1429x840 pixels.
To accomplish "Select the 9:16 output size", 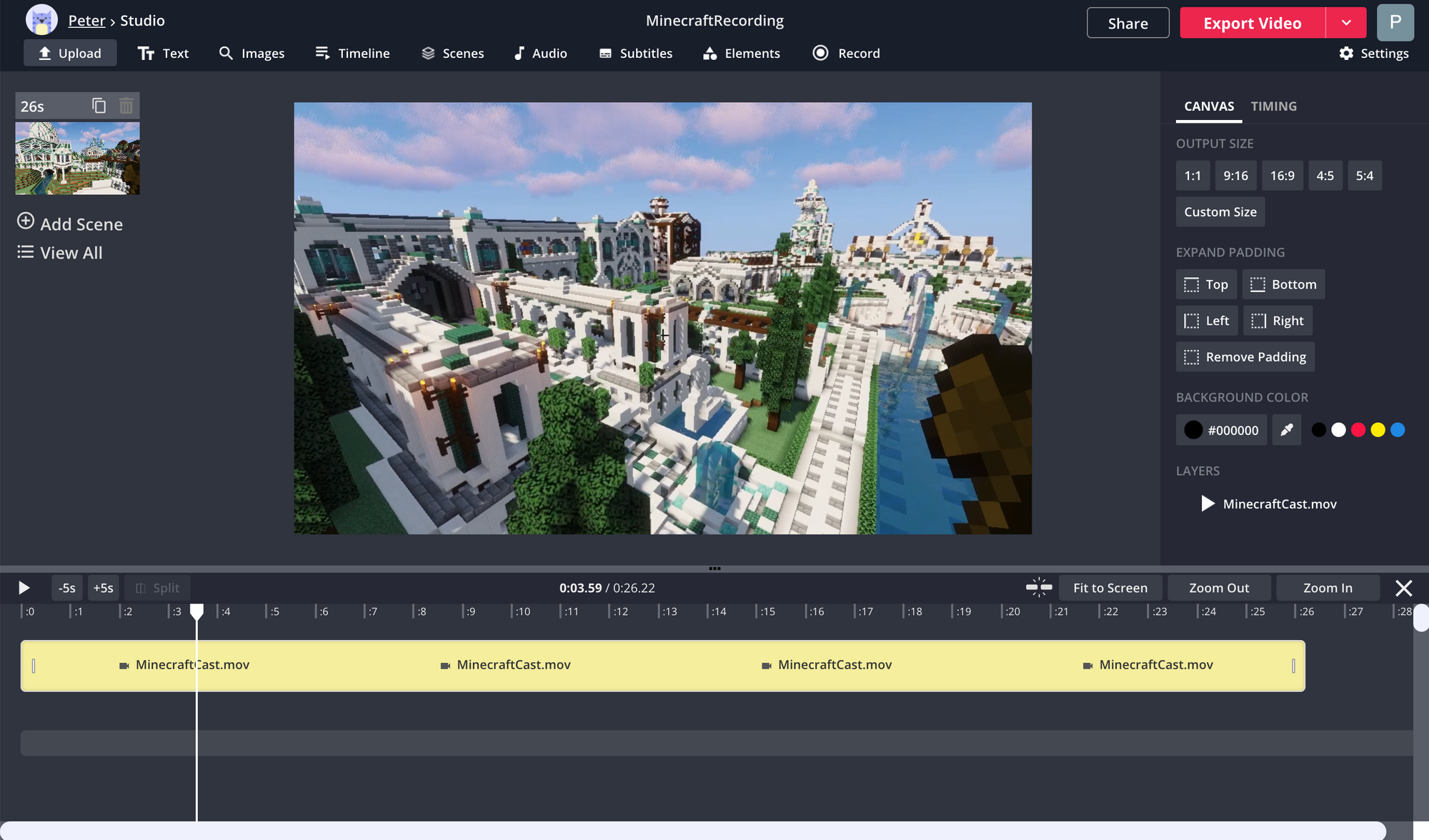I will (1235, 176).
